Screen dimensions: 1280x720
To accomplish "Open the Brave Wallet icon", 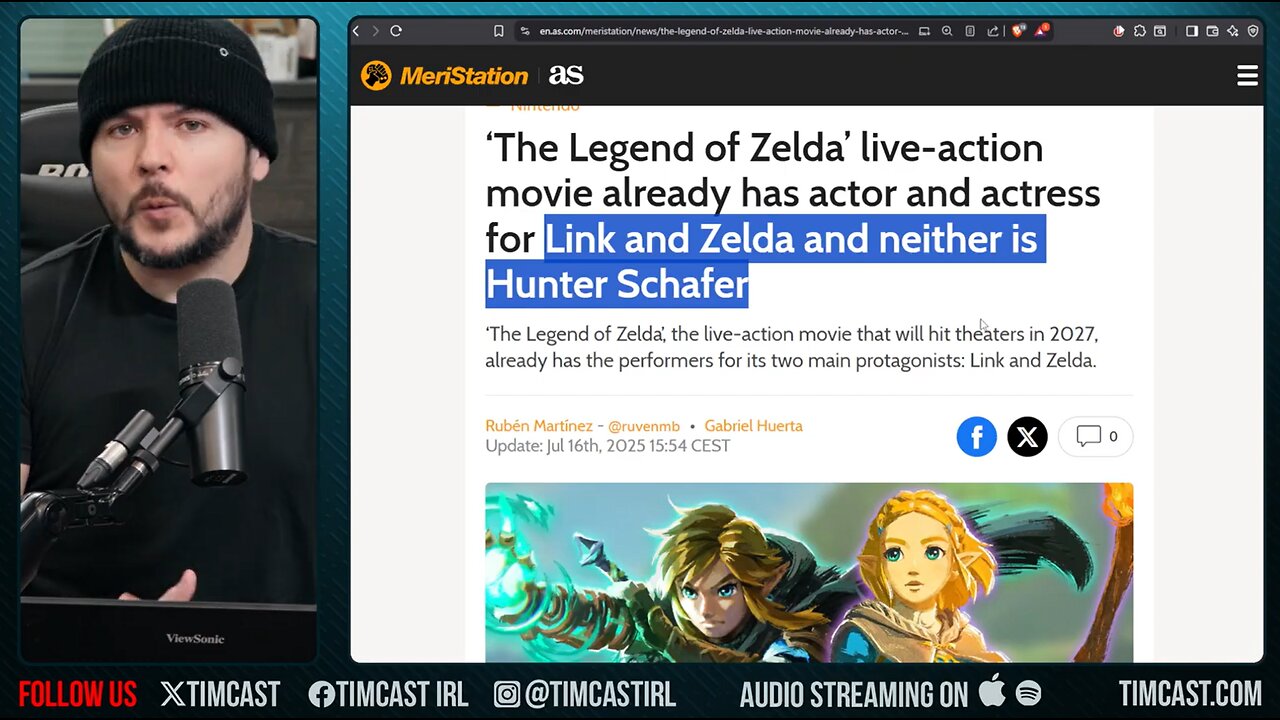I will tap(1212, 31).
